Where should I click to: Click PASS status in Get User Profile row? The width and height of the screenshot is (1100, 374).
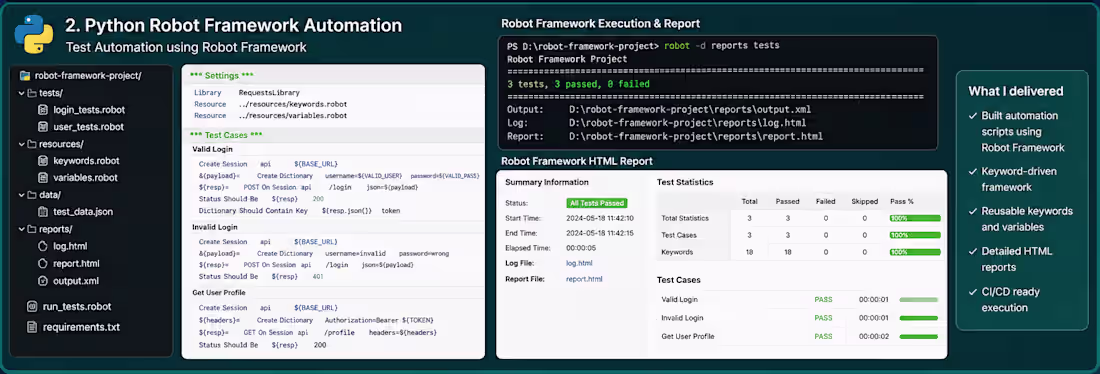(x=824, y=337)
